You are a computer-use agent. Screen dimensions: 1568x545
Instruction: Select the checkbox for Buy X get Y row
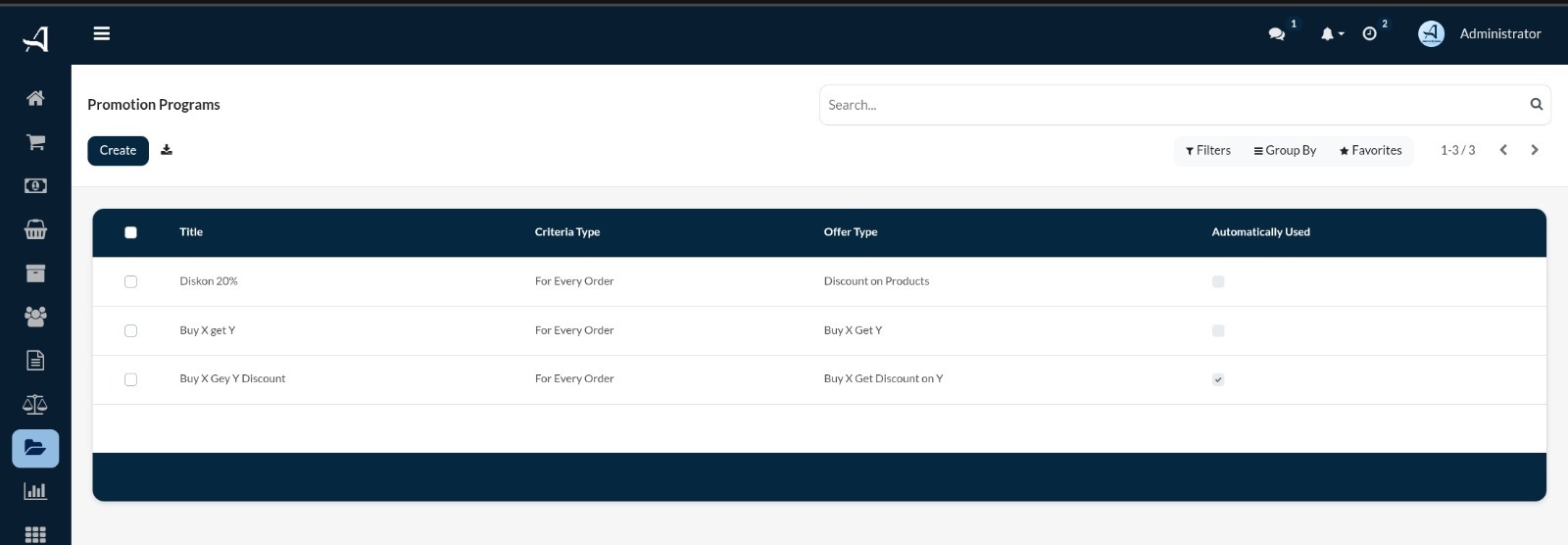130,330
